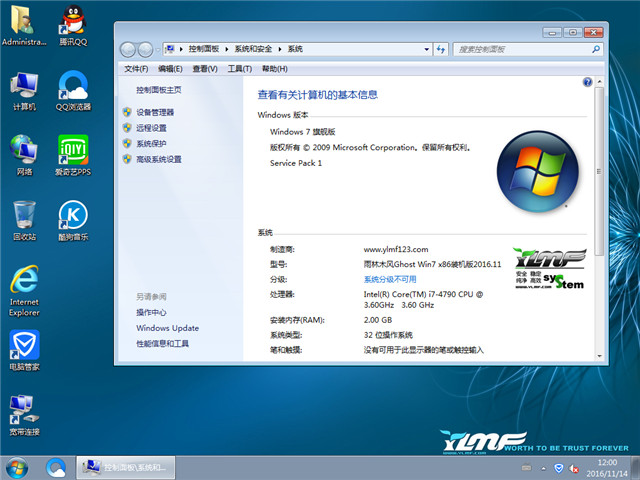Click the keyboard icon in system tray
Image resolution: width=640 pixels, height=480 pixels.
tap(527, 468)
